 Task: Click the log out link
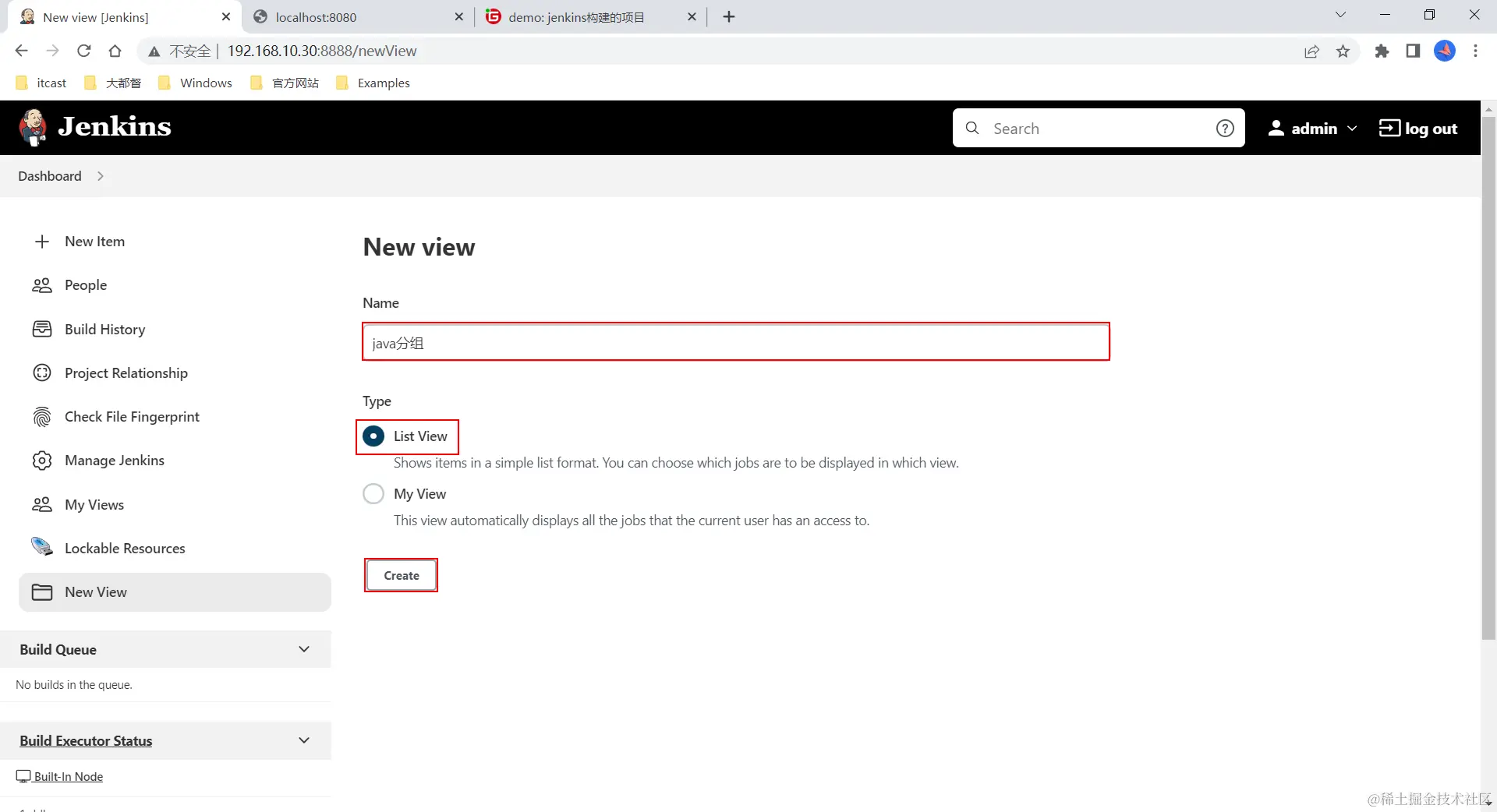(x=1418, y=129)
